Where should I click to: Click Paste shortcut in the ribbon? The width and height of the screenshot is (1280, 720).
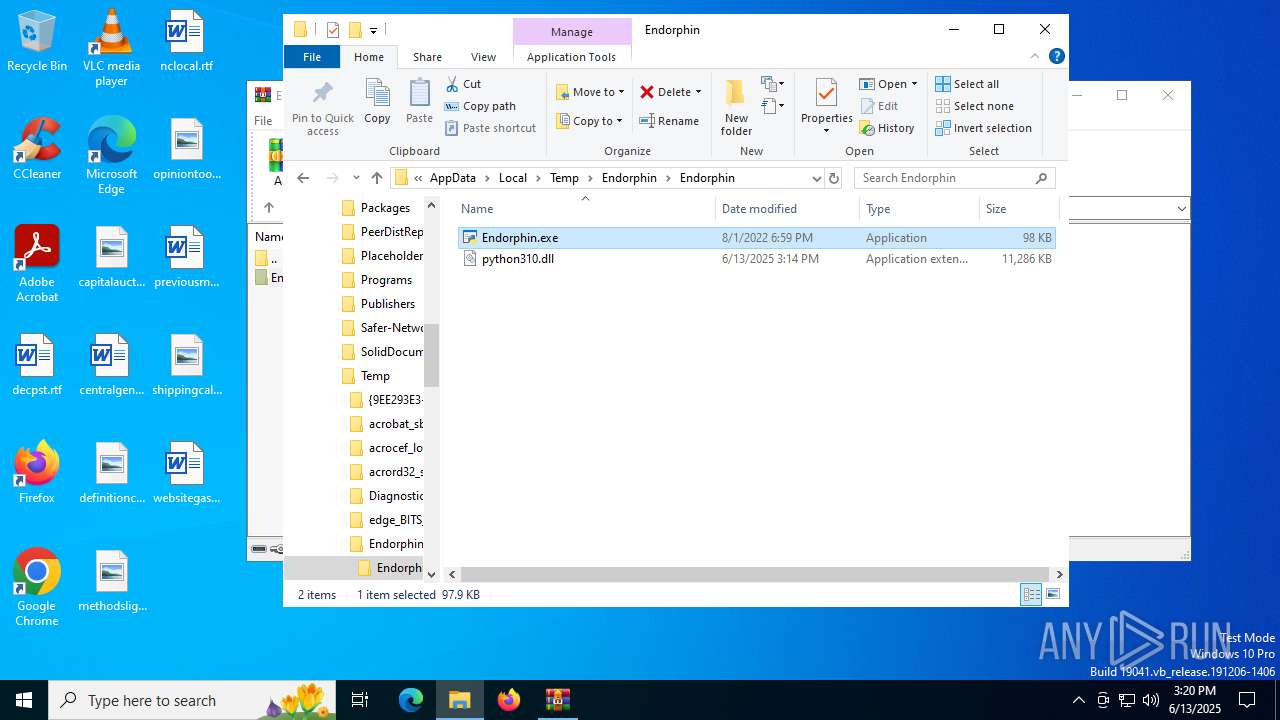pyautogui.click(x=490, y=128)
